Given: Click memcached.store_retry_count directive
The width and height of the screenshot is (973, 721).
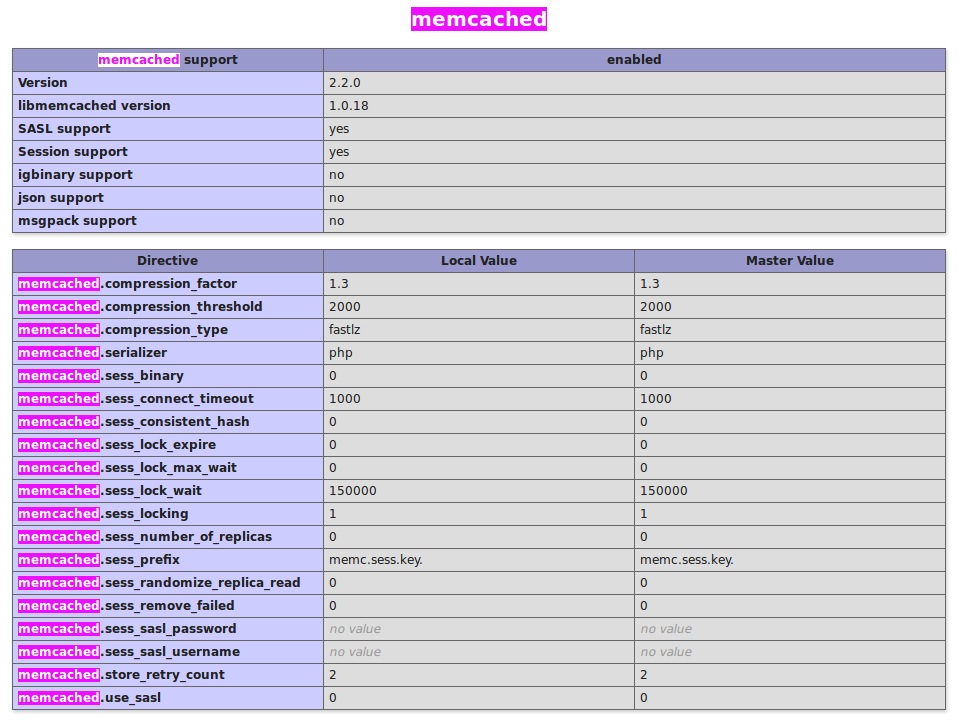Looking at the screenshot, I should tap(121, 674).
